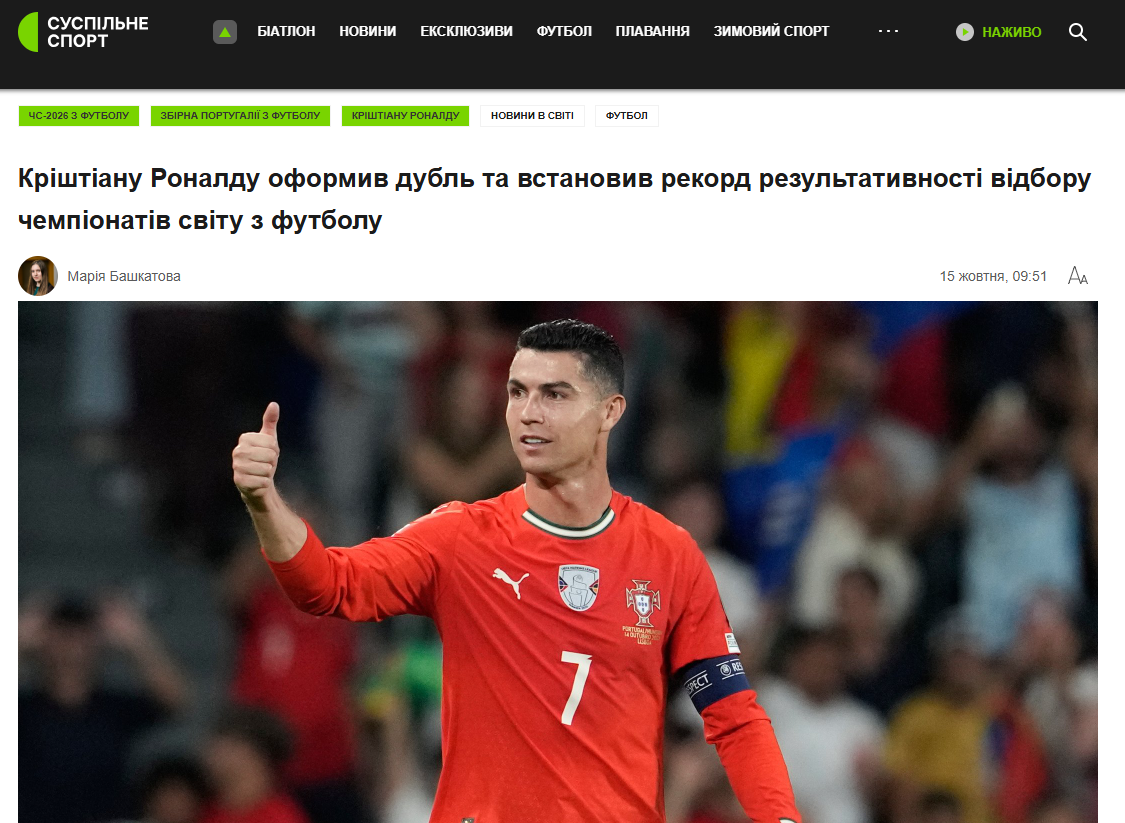Click the live play circle icon
Image resolution: width=1125 pixels, height=823 pixels.
pyautogui.click(x=964, y=32)
